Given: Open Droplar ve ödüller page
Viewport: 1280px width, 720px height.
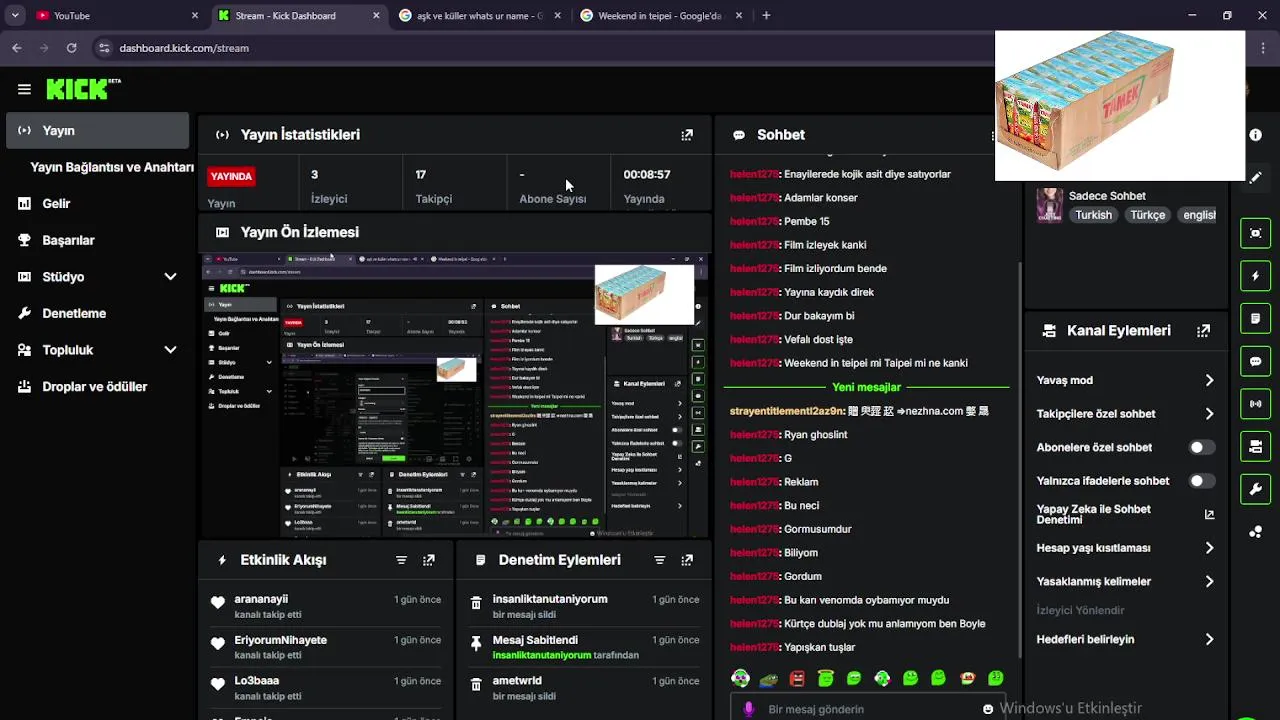Looking at the screenshot, I should point(97,386).
